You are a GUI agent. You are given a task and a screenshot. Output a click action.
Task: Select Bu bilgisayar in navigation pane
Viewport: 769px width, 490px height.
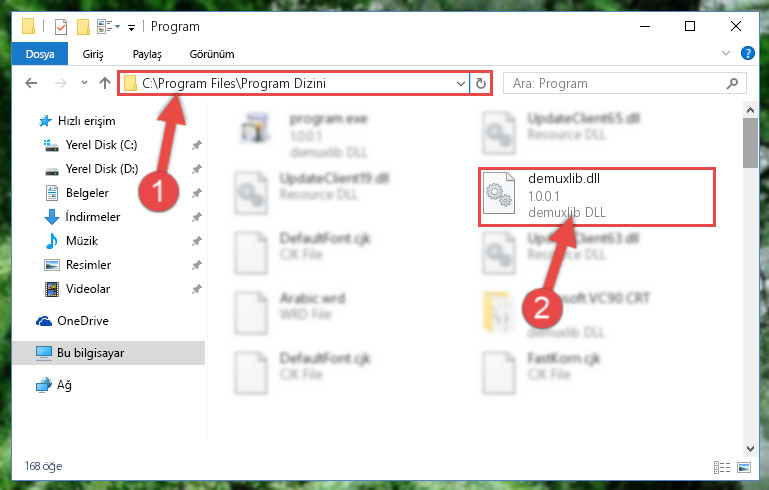(x=108, y=353)
